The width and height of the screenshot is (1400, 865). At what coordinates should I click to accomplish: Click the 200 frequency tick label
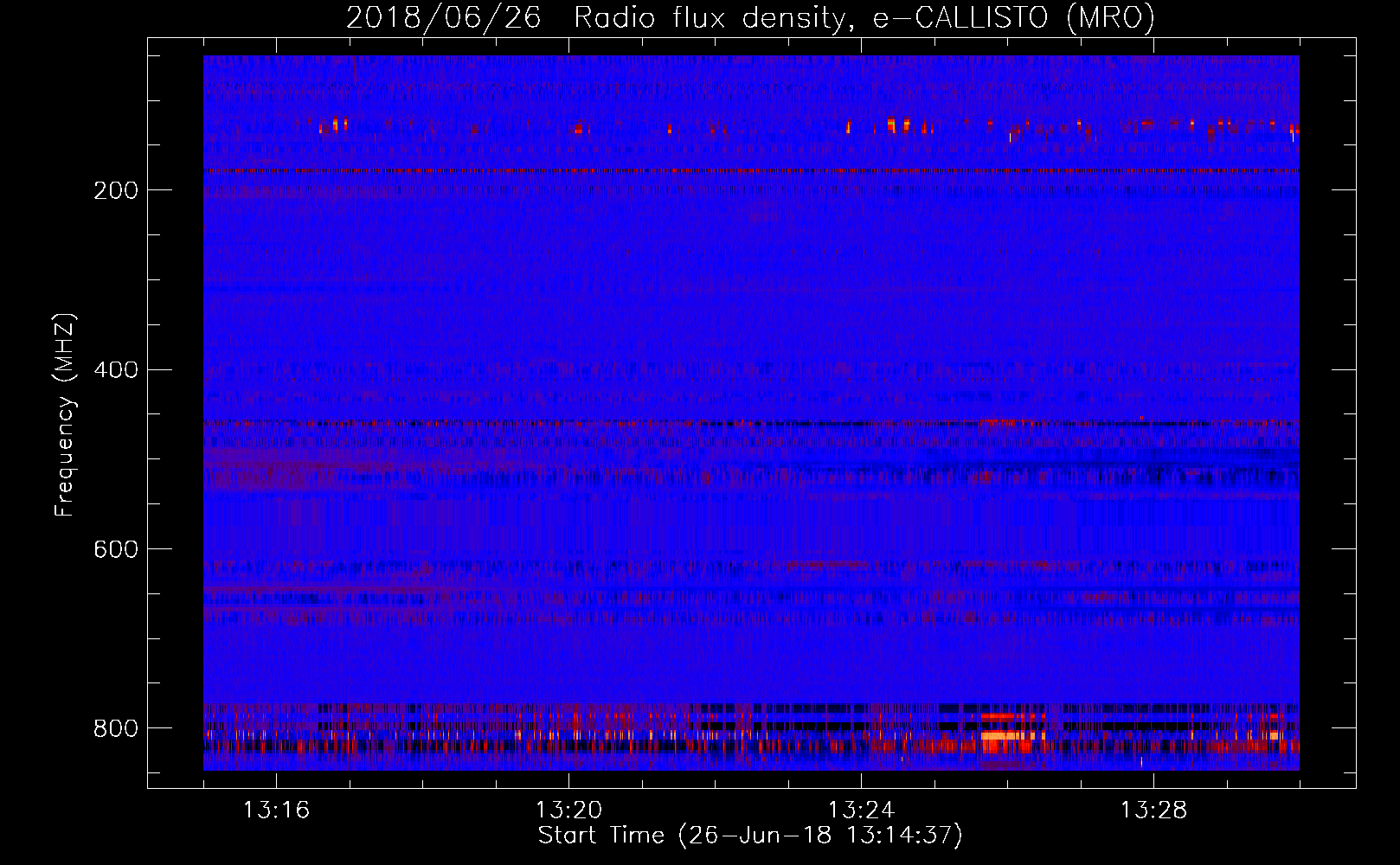point(115,190)
